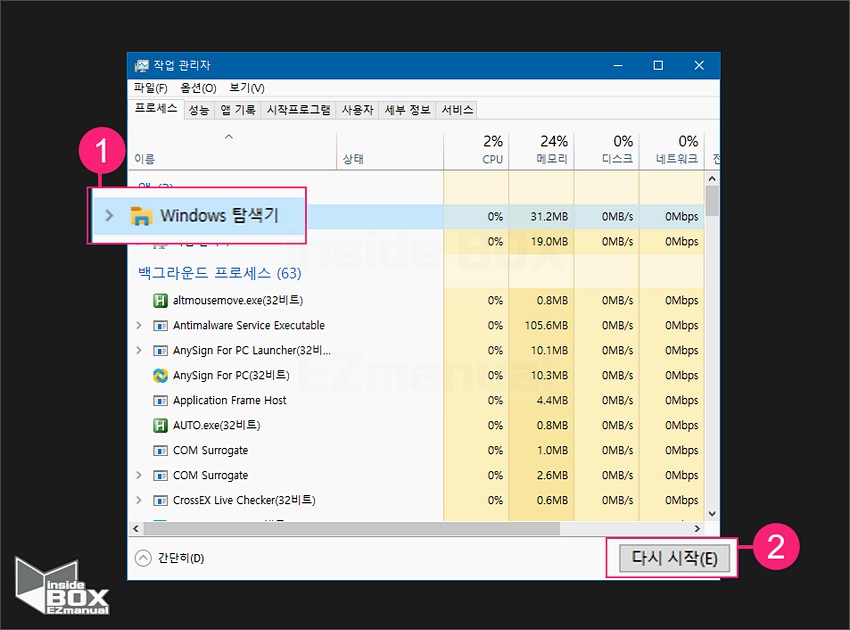Click the Task Manager title bar icon
The image size is (850, 630).
(141, 66)
